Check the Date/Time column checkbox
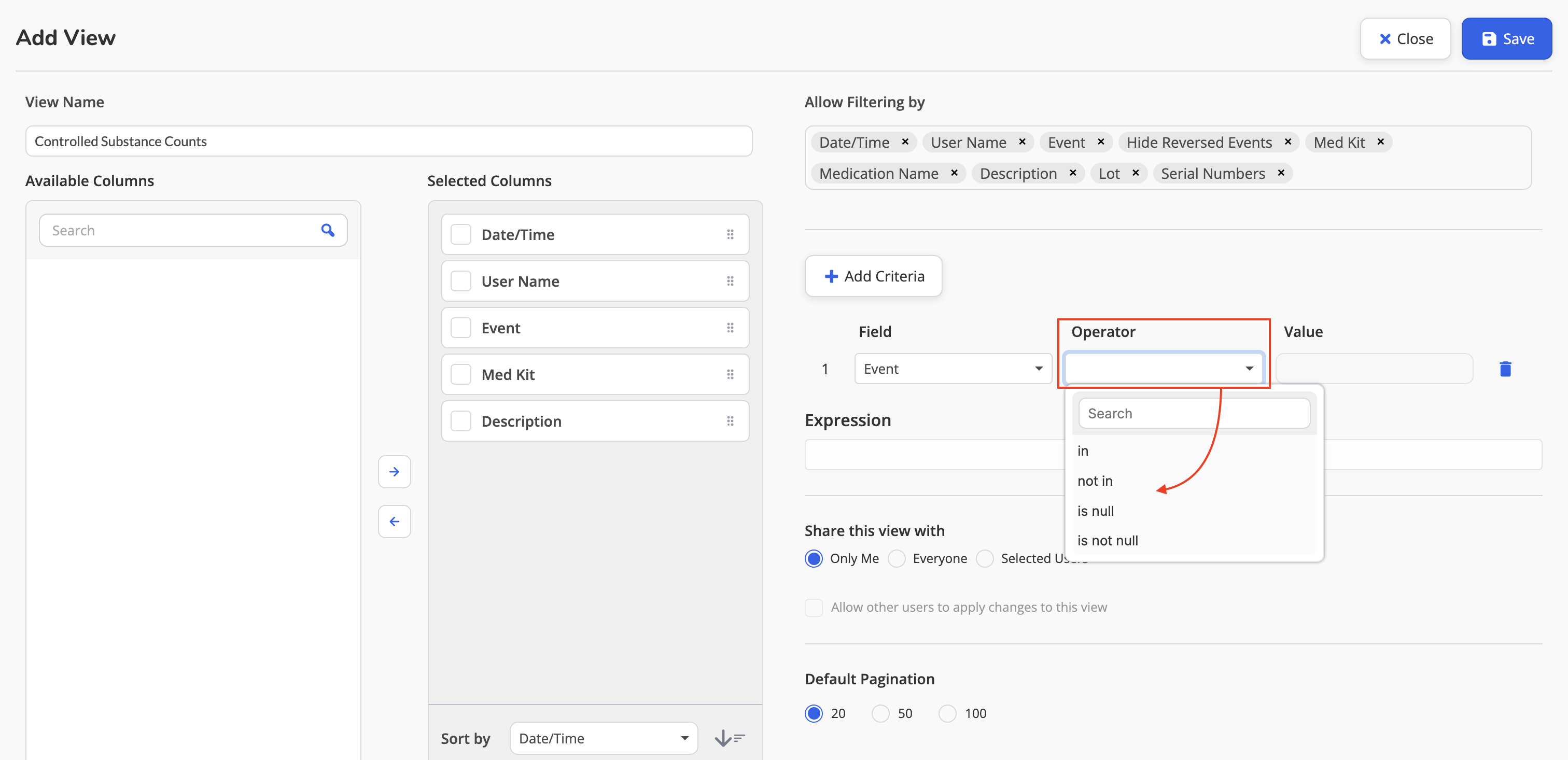1568x760 pixels. pyautogui.click(x=461, y=234)
